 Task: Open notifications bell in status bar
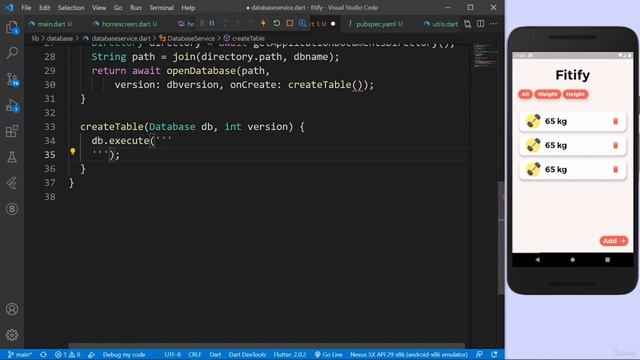(x=494, y=355)
